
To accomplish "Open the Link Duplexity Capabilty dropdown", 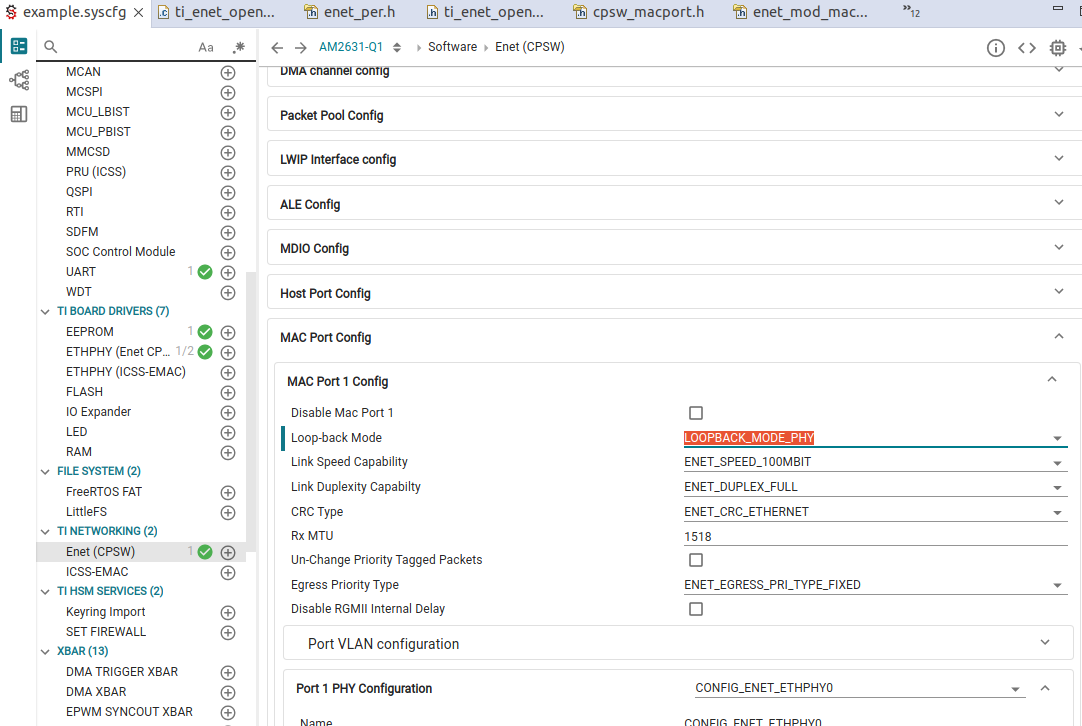I will (x=875, y=487).
